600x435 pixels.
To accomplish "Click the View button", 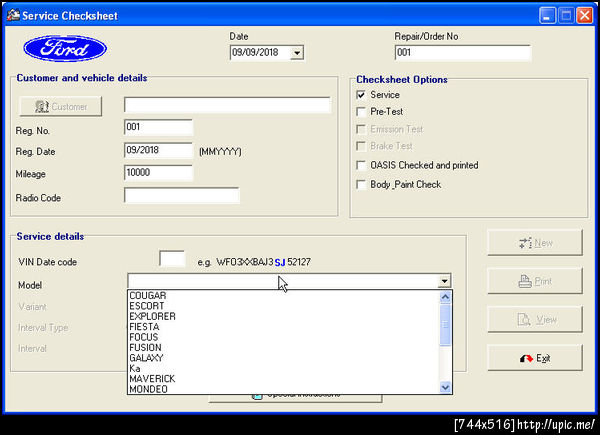I will [x=535, y=319].
